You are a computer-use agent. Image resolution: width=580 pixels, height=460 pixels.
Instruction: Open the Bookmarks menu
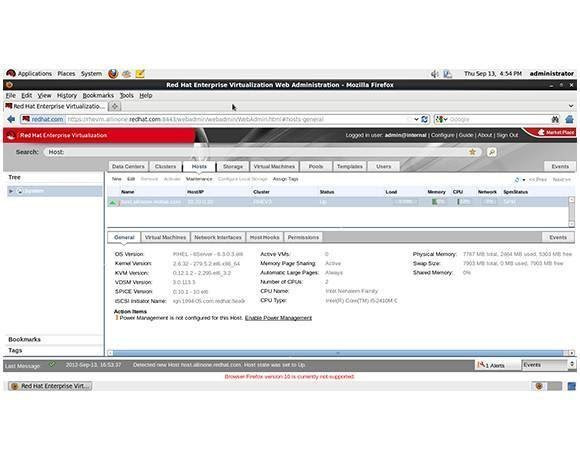coord(98,95)
